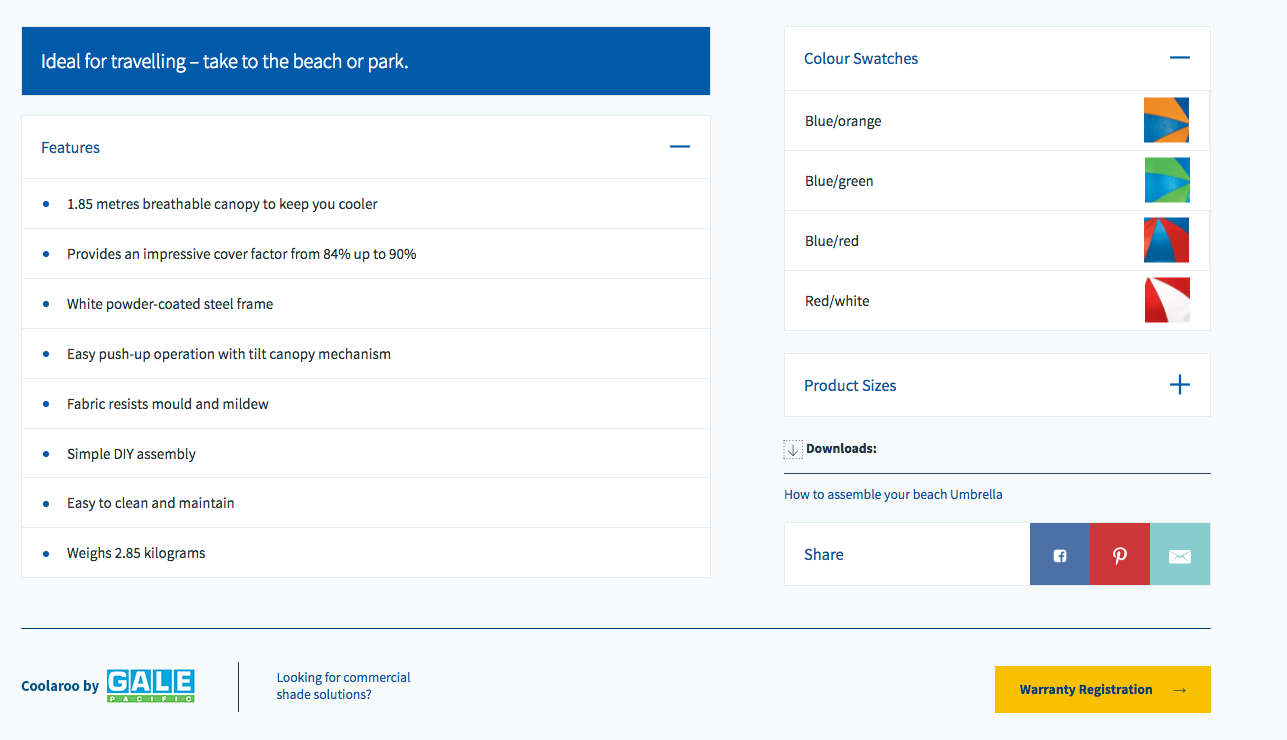Click 'Weighs 2.85 kilograms' feature
This screenshot has width=1287, height=740.
click(x=136, y=553)
